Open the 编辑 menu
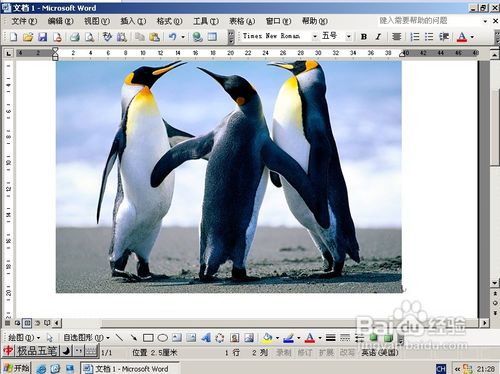 [60, 21]
